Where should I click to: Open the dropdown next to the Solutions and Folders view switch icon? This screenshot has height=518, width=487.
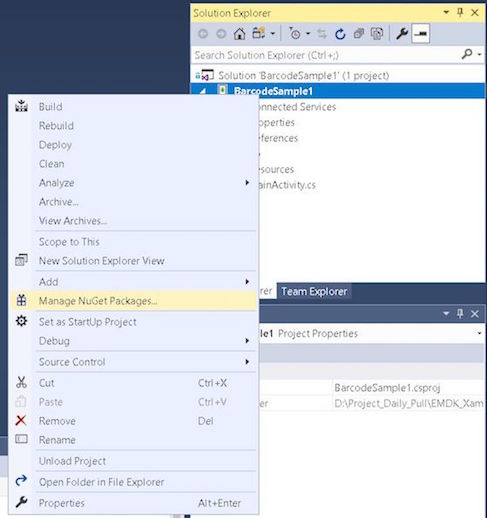(x=273, y=34)
